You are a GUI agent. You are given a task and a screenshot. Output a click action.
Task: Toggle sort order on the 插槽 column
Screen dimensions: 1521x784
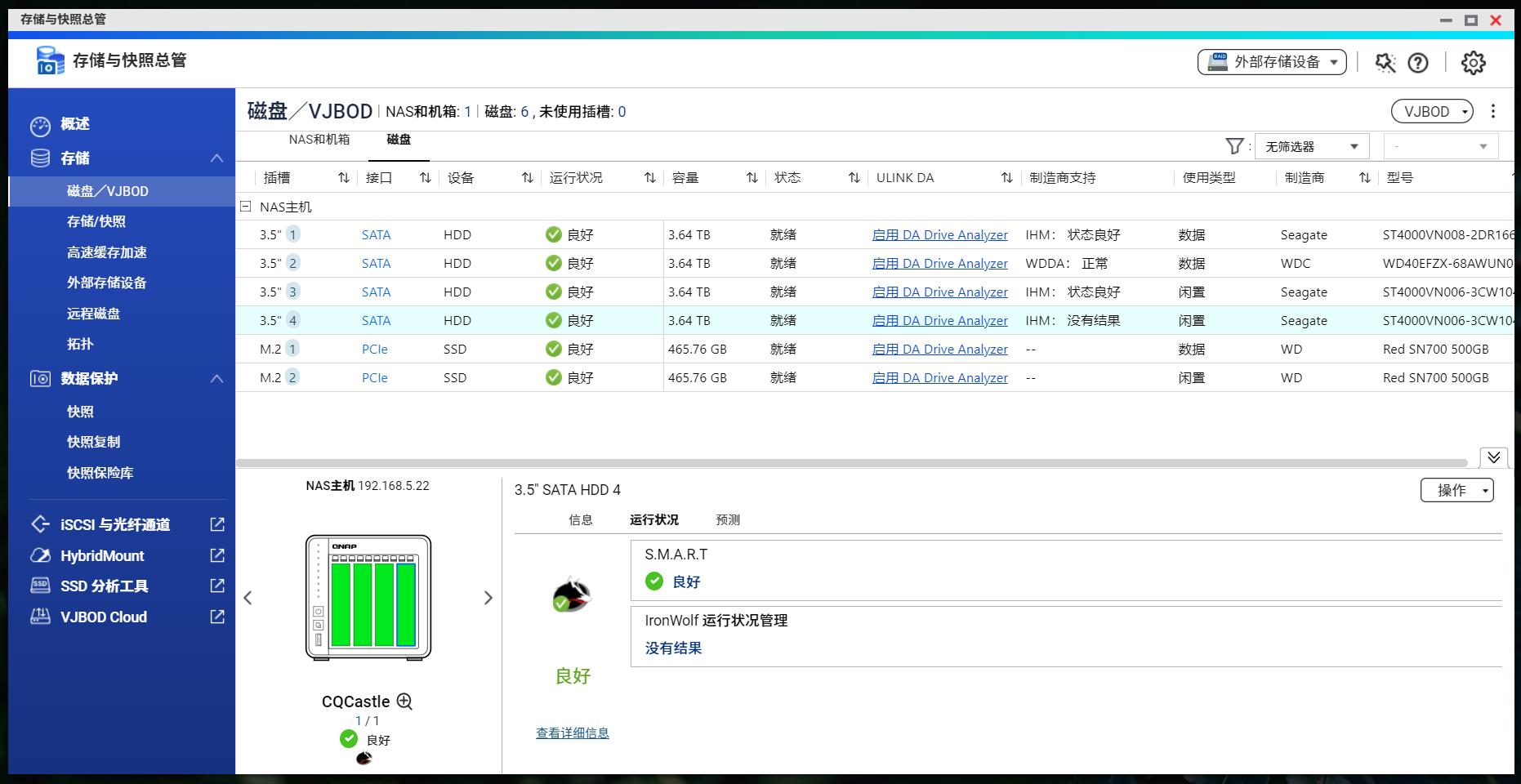click(343, 177)
